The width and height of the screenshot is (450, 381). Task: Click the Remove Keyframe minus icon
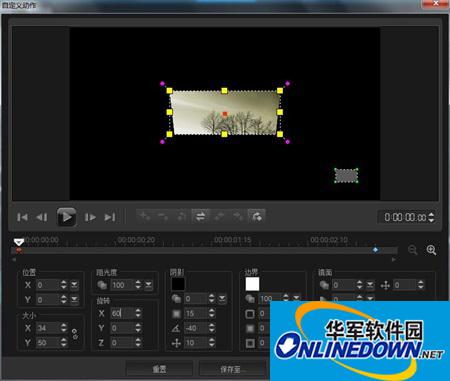click(163, 216)
